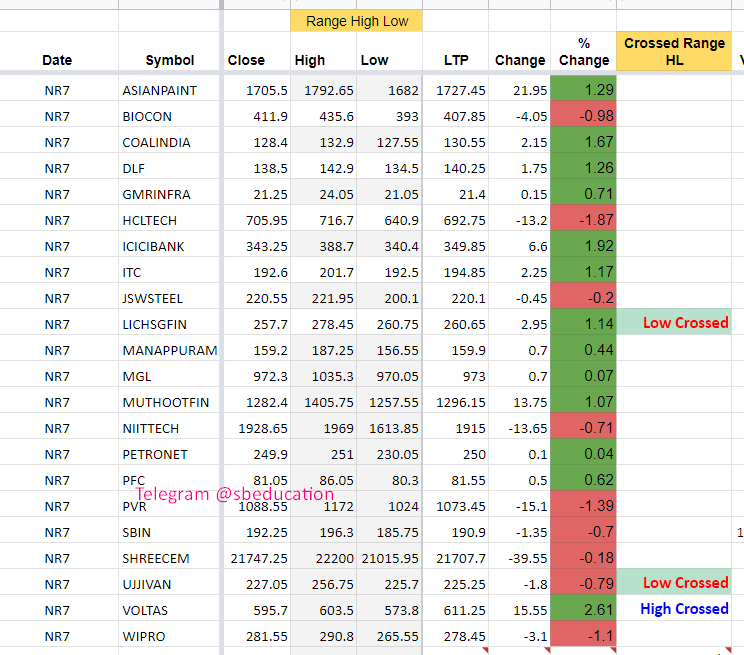The width and height of the screenshot is (744, 655).
Task: Click the UJJIVAN symbol cell
Action: pyautogui.click(x=169, y=584)
